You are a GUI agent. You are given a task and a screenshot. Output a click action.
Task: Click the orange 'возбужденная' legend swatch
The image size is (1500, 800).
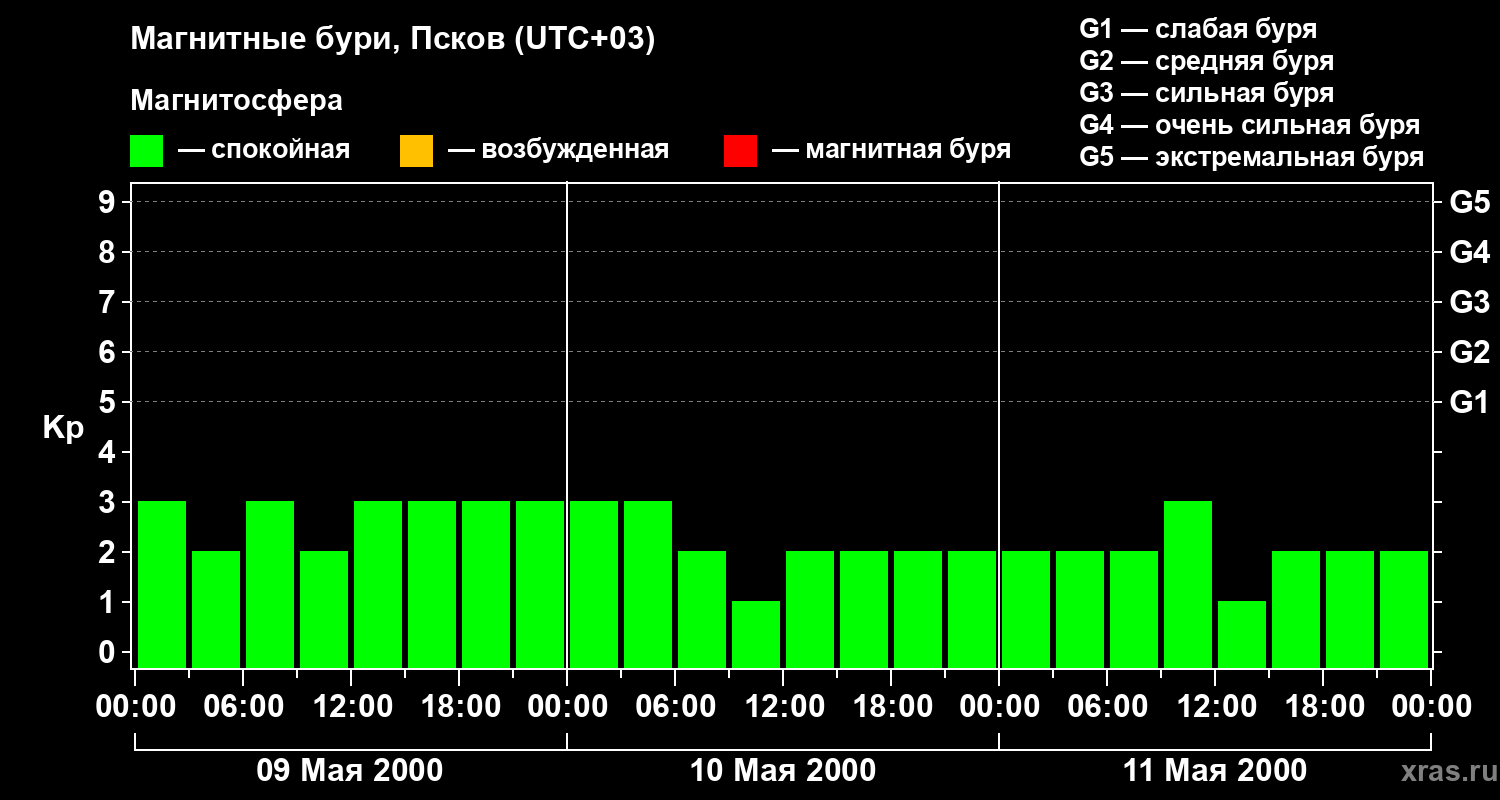(x=416, y=151)
